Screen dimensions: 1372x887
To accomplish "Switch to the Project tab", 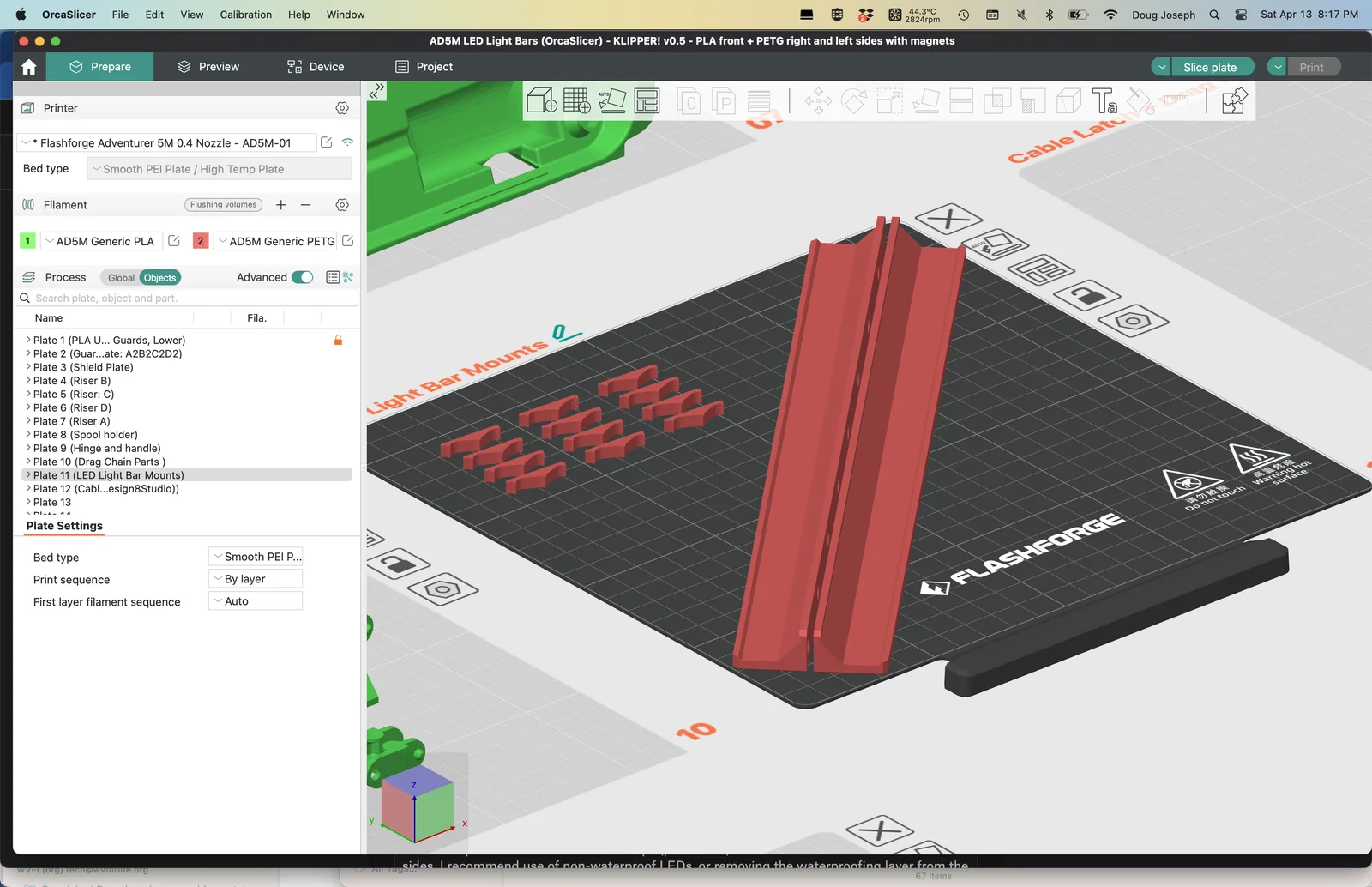I will click(x=424, y=67).
